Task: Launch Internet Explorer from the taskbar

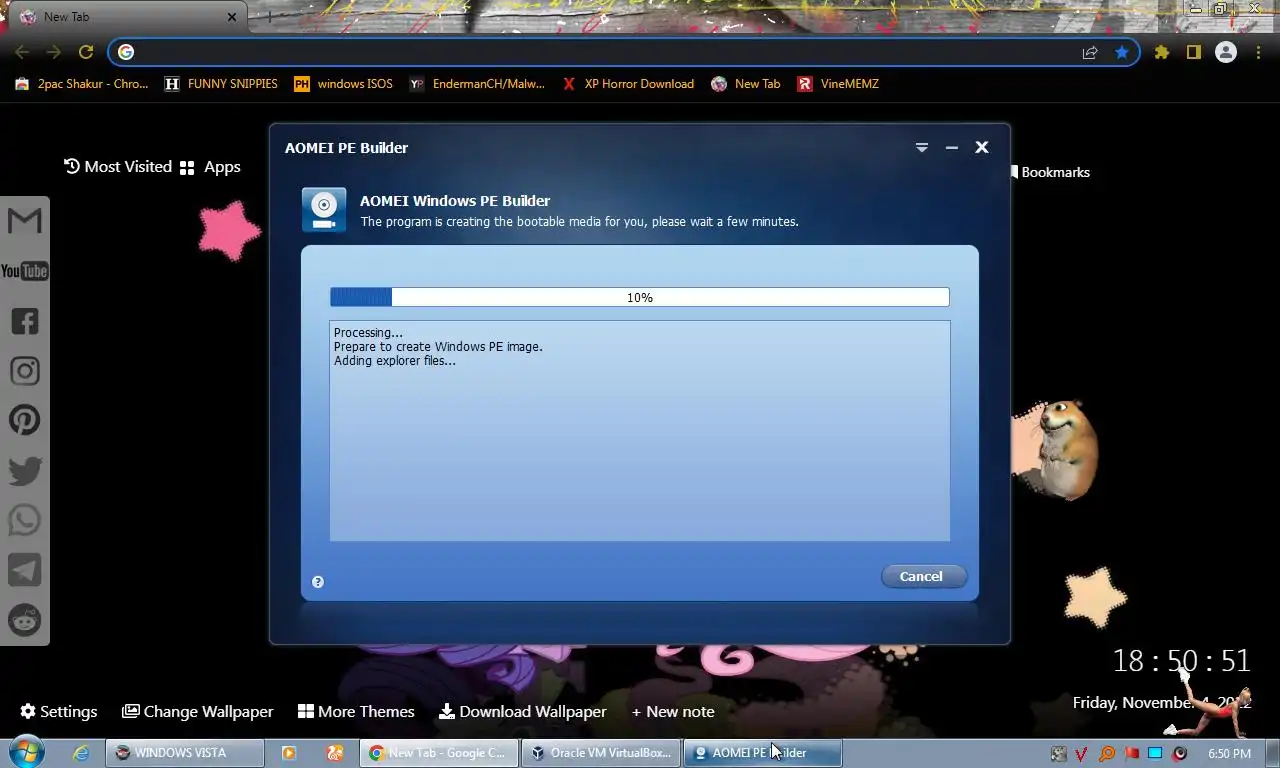Action: (x=81, y=753)
